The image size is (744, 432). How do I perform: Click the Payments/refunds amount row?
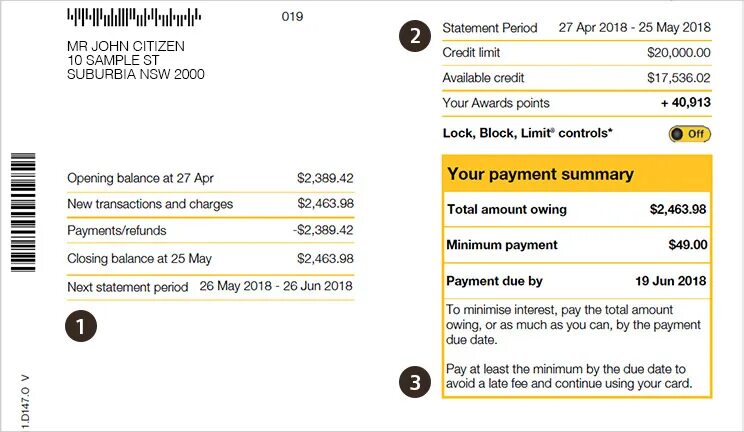[210, 230]
